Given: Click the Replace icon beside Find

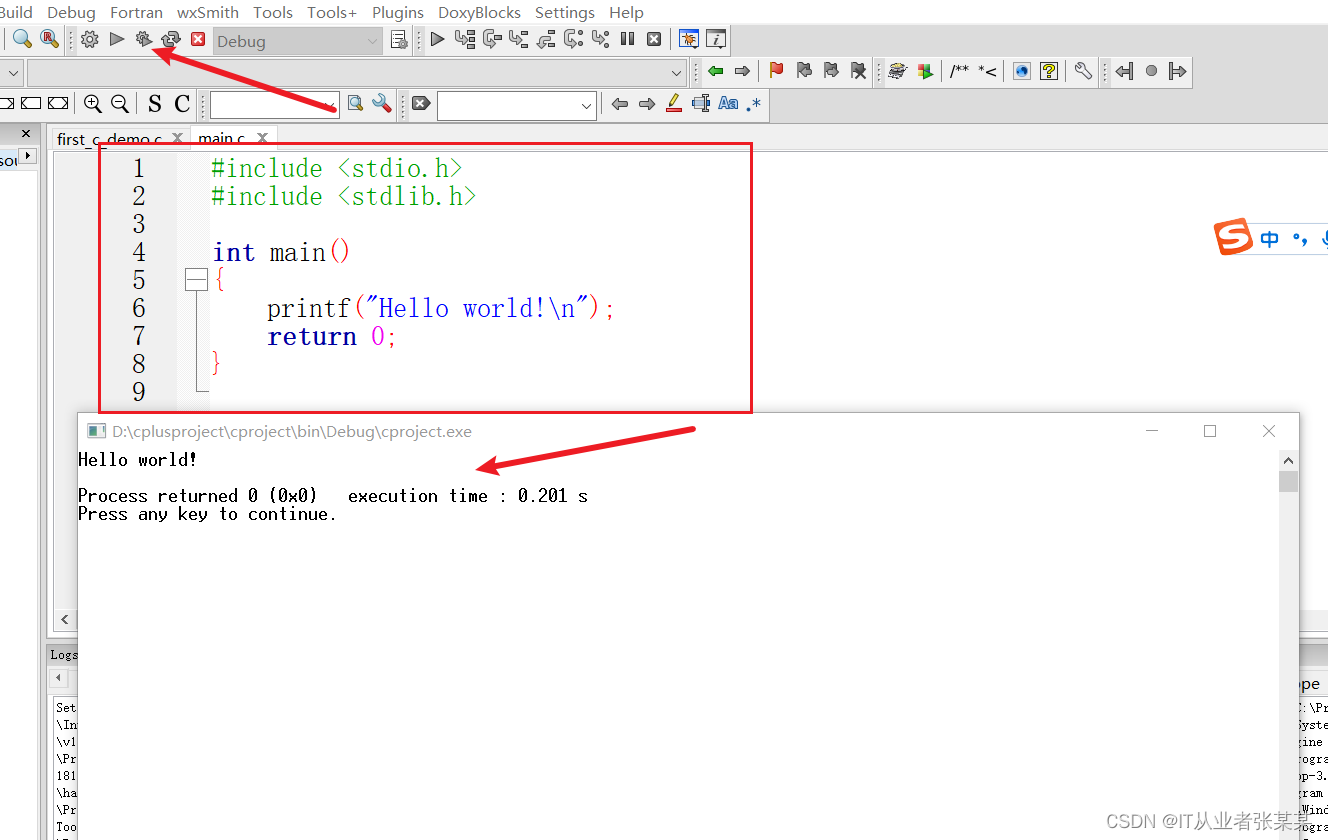Looking at the screenshot, I should (x=49, y=39).
